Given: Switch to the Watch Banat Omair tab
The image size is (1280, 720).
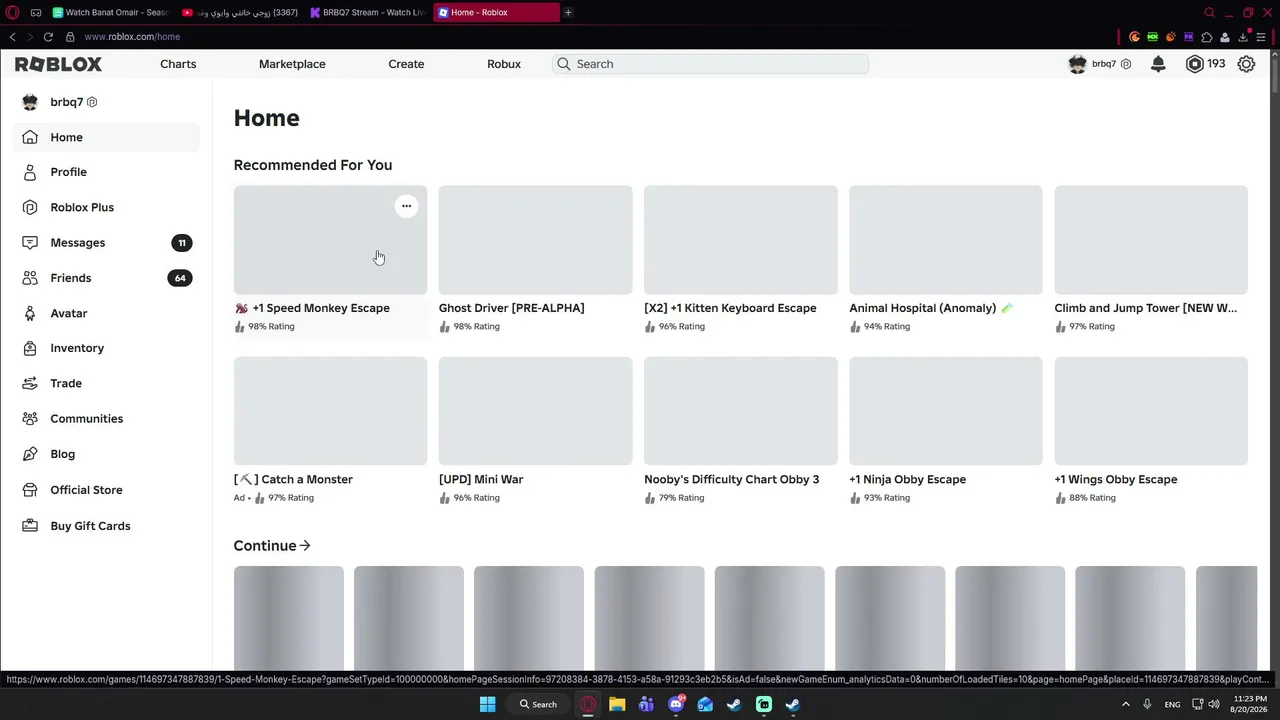Looking at the screenshot, I should coord(110,13).
